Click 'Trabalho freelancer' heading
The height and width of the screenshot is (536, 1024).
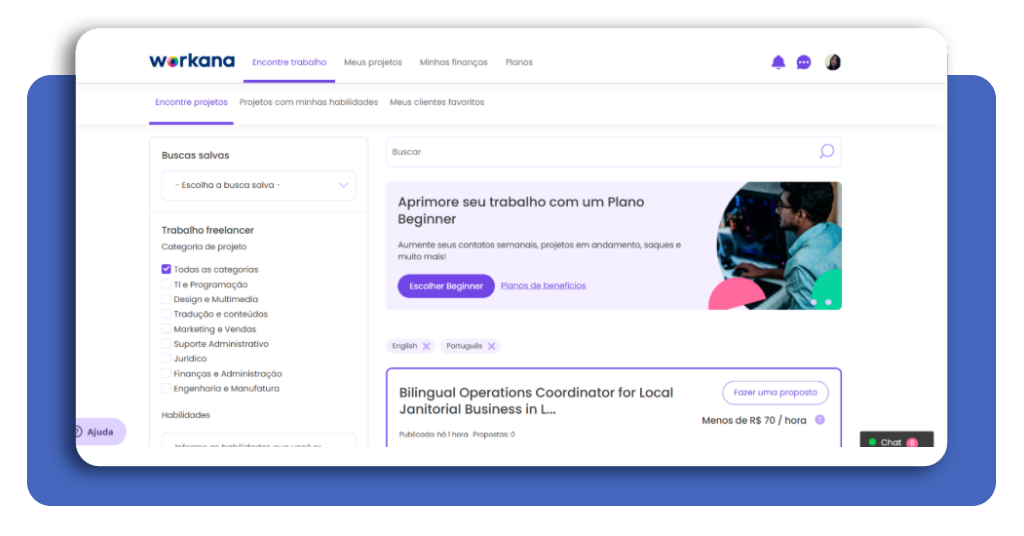pos(208,230)
